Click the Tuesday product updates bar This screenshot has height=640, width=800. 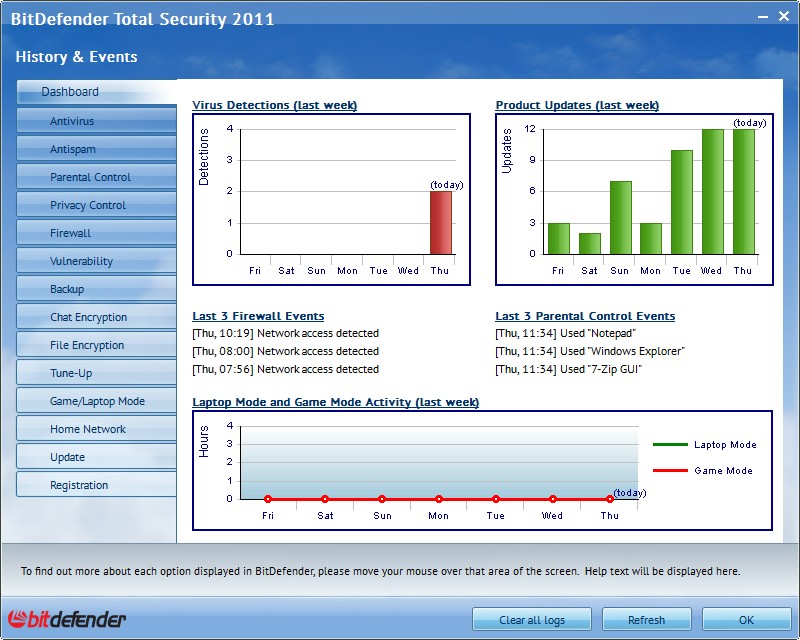(x=682, y=202)
